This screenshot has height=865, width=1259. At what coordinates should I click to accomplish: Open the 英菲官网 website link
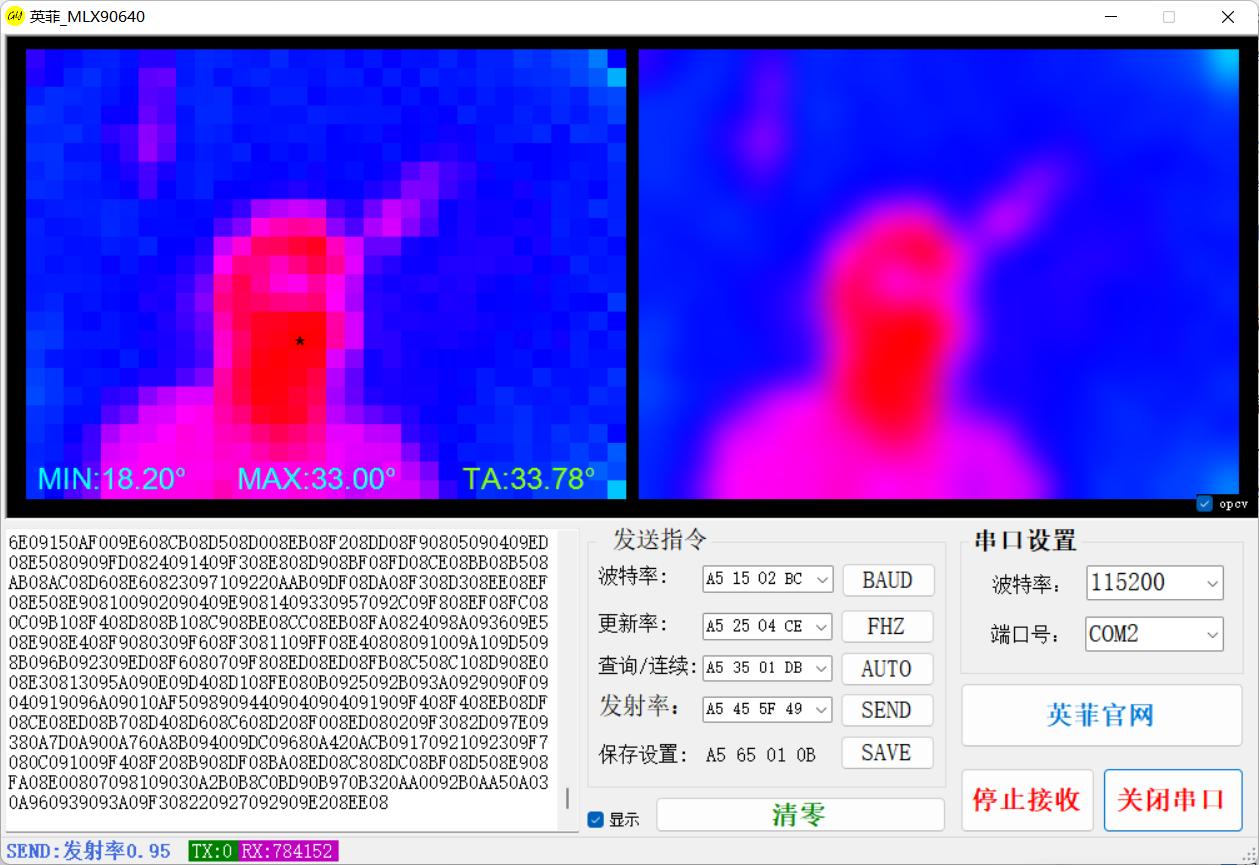pos(1101,714)
